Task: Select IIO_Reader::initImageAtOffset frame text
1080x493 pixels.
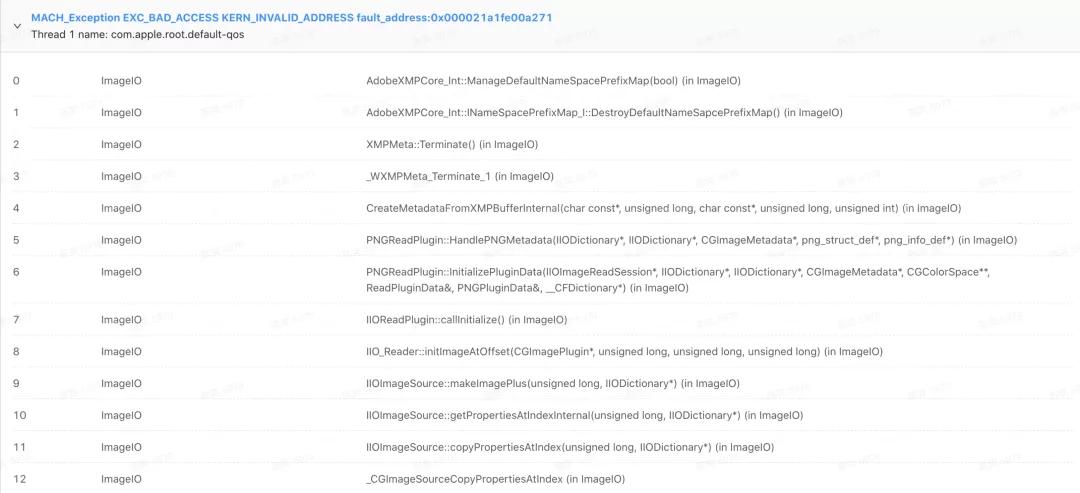Action: click(x=624, y=352)
